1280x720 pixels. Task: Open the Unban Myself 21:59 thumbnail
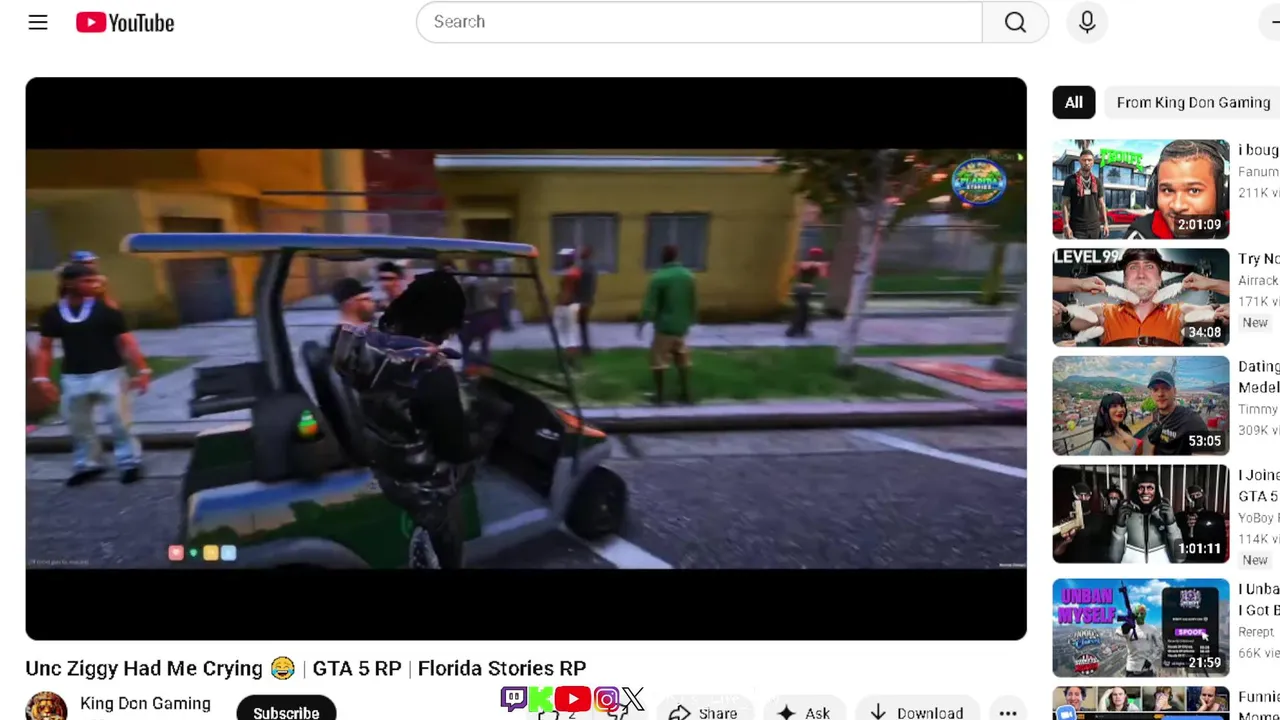click(x=1140, y=628)
